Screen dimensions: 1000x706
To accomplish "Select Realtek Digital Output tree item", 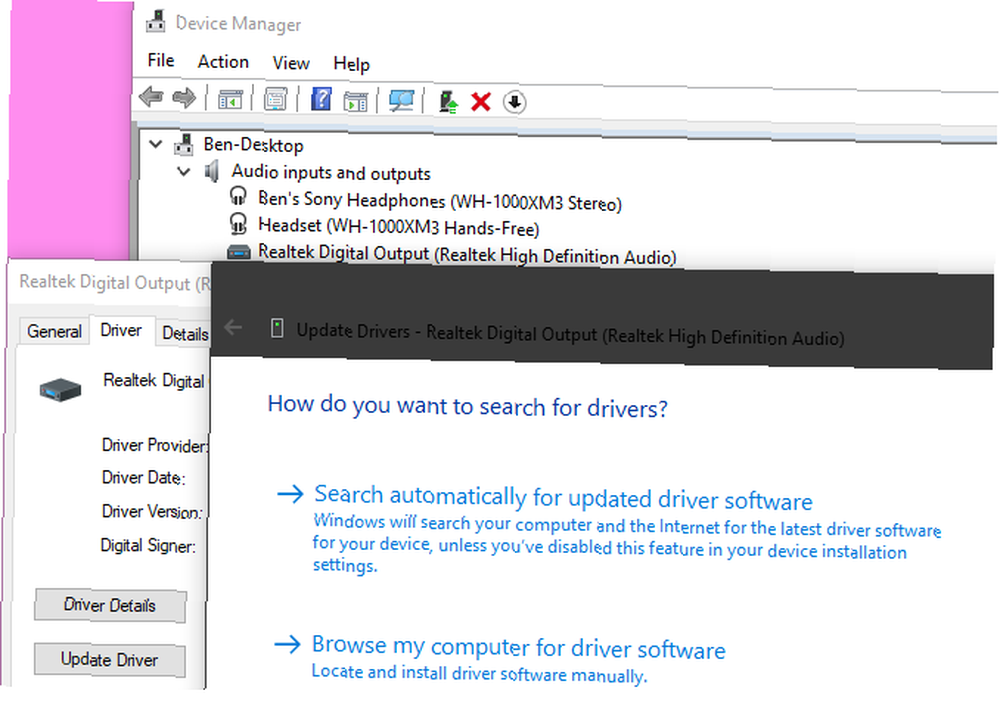I will pyautogui.click(x=467, y=254).
